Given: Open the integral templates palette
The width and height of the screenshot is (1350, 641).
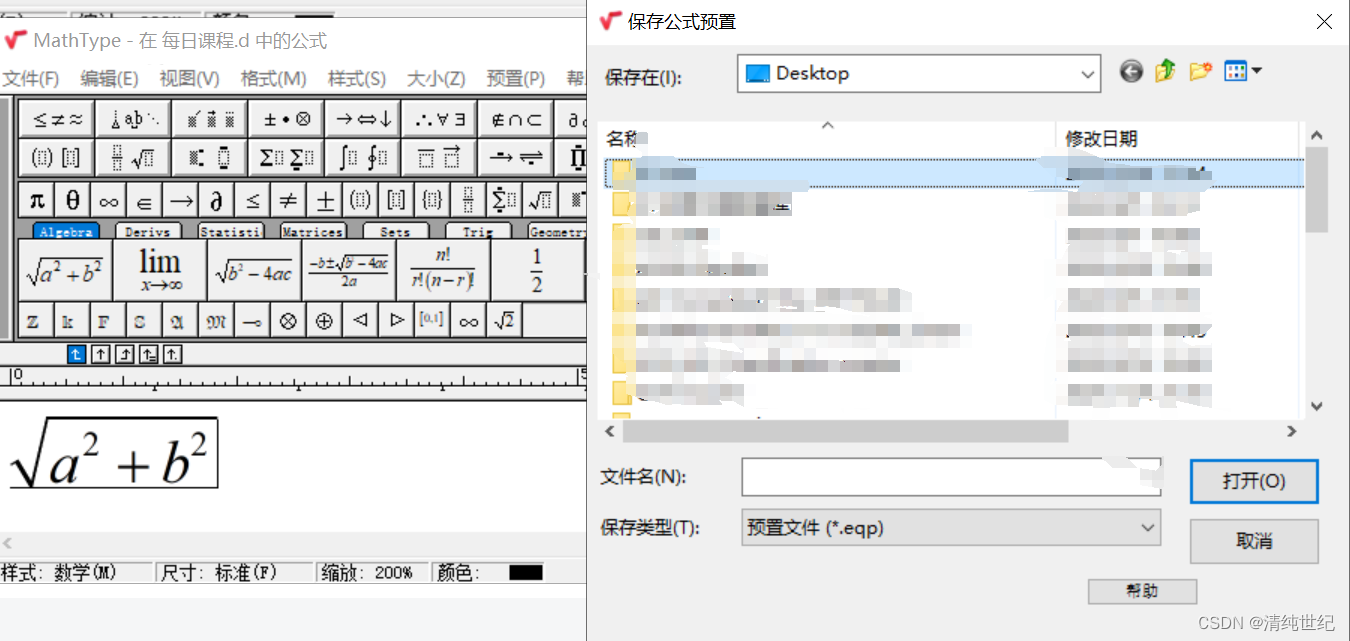Looking at the screenshot, I should pos(363,157).
